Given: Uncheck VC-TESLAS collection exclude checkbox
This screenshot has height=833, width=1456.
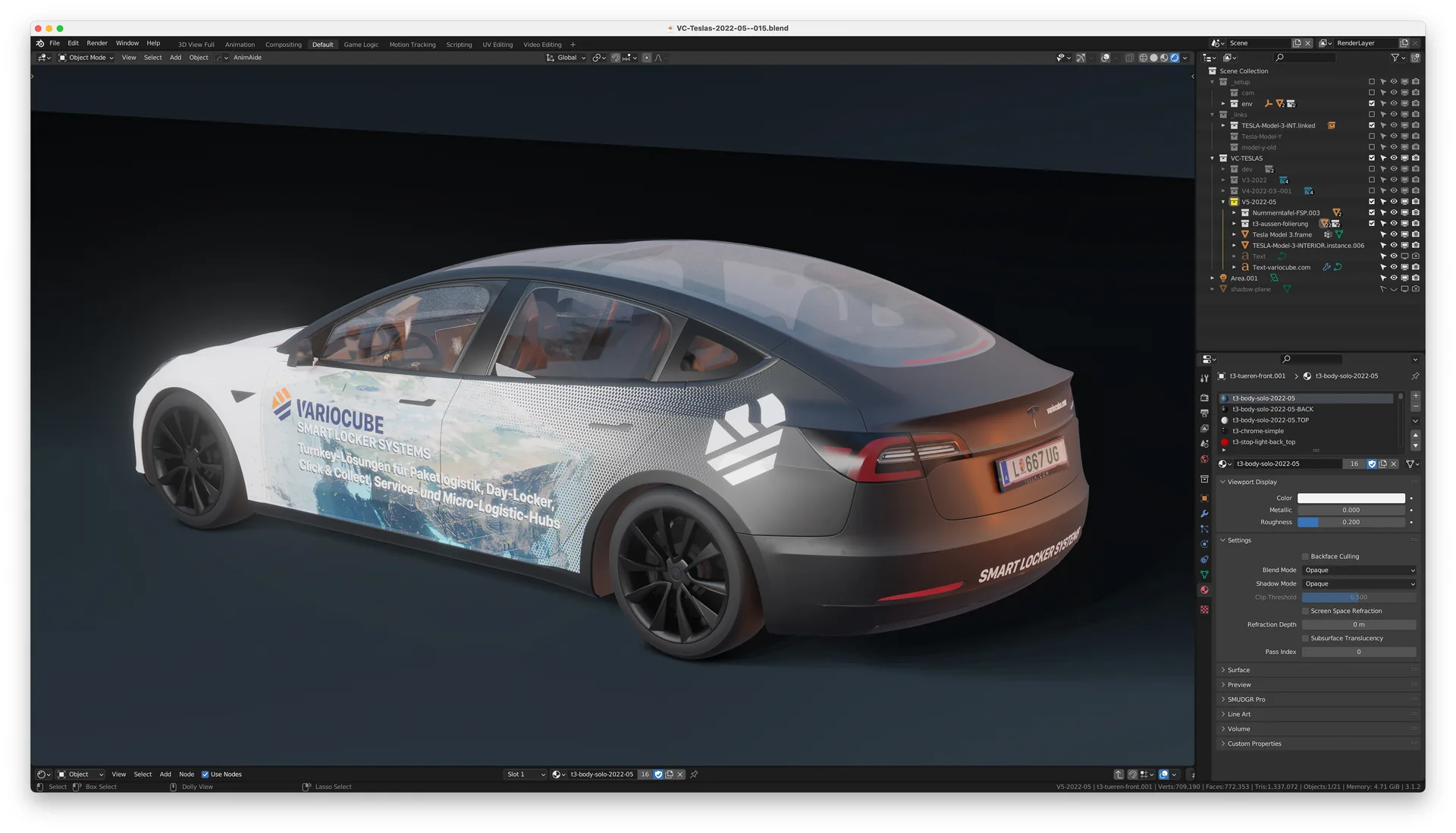Looking at the screenshot, I should 1371,159.
